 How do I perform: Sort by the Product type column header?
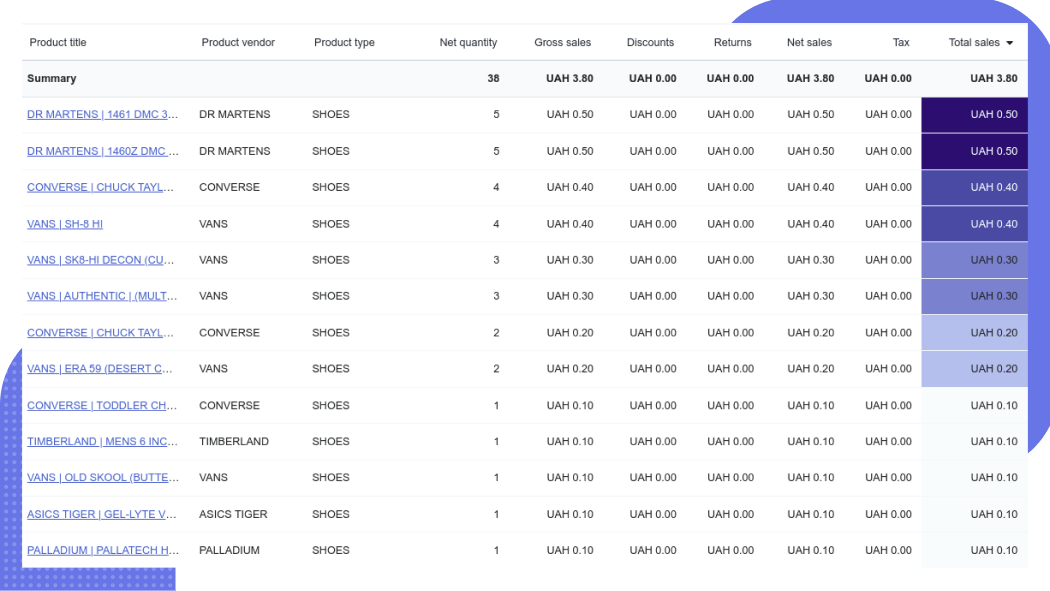(344, 42)
